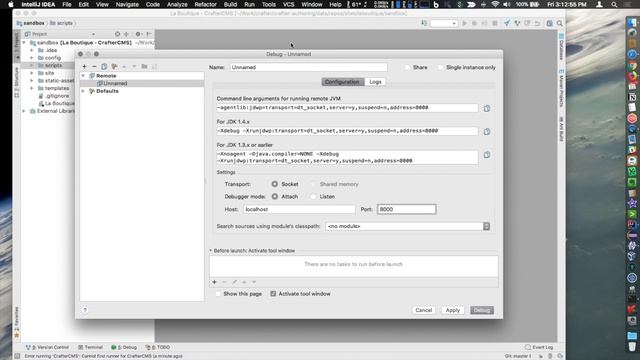This screenshot has width=640, height=360.
Task: Open the Navigate menu
Action: 127,4
